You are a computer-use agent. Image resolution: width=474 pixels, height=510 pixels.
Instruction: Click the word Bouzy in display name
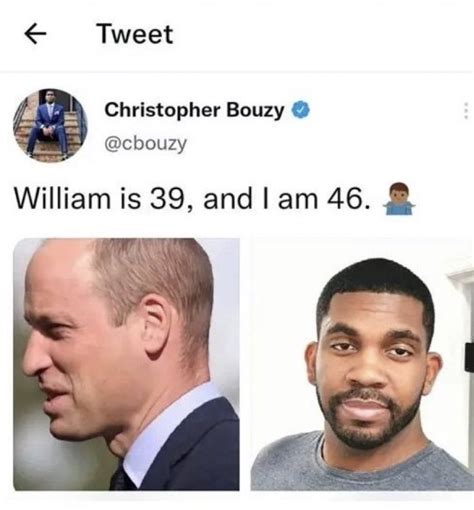click(255, 111)
